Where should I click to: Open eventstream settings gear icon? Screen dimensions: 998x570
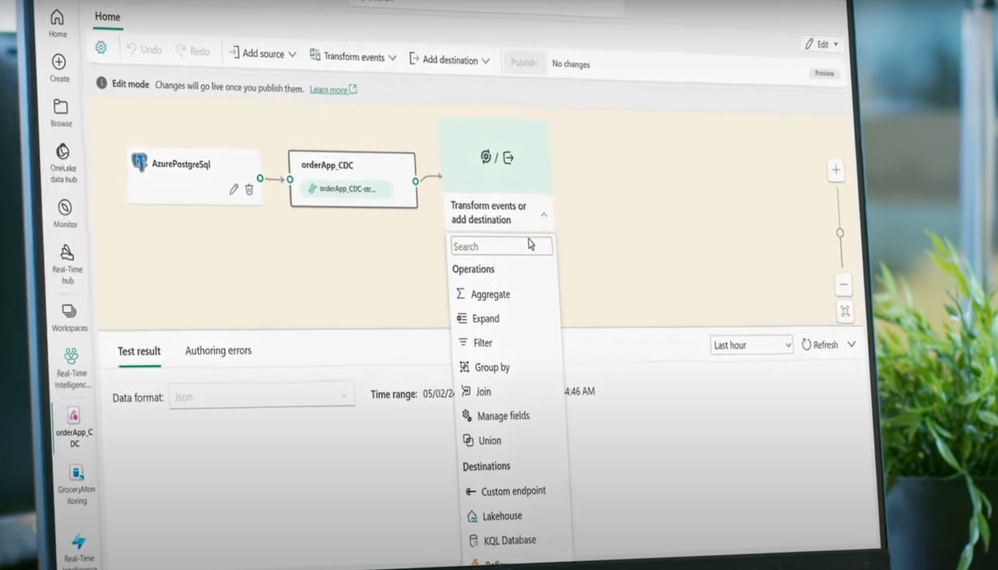tap(101, 47)
